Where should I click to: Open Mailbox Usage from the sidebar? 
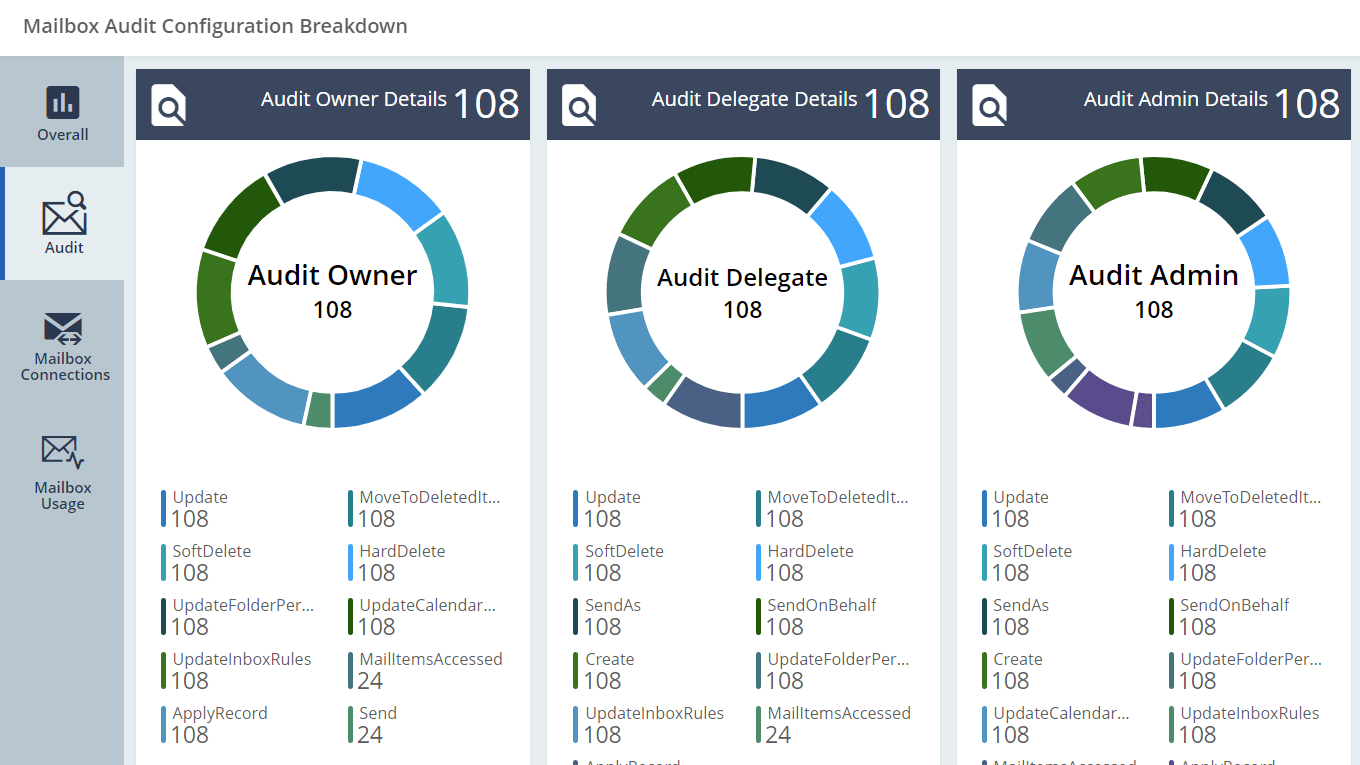tap(62, 470)
